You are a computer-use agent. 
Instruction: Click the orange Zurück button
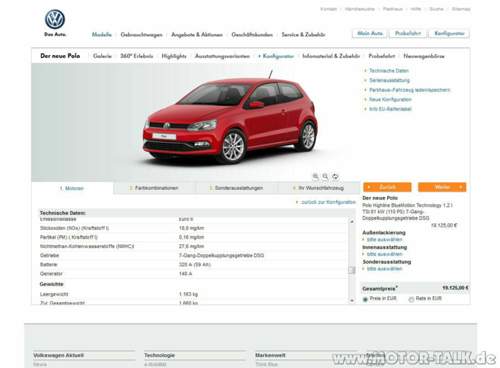[x=387, y=187]
